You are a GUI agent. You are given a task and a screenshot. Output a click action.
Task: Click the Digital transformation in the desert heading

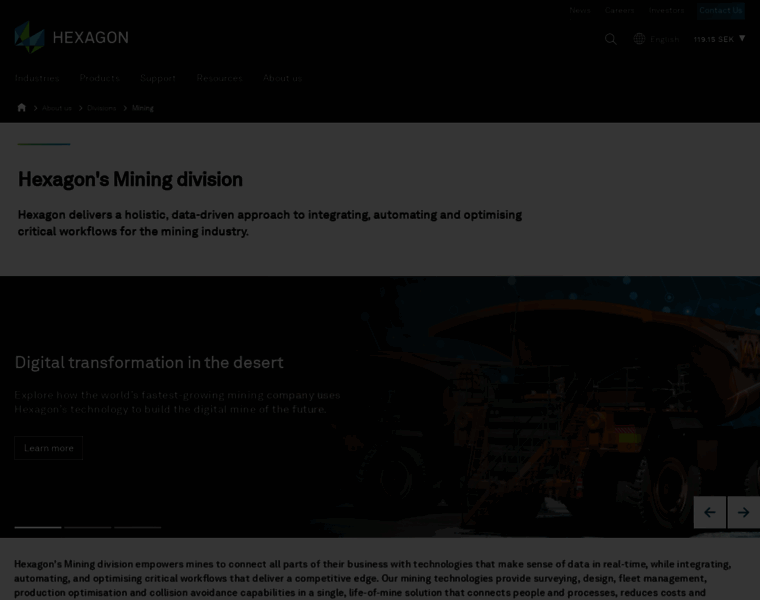[149, 363]
